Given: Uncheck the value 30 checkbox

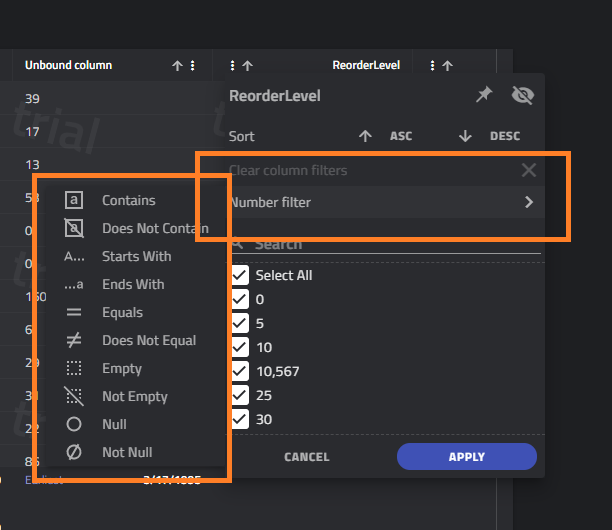Looking at the screenshot, I should tap(239, 419).
